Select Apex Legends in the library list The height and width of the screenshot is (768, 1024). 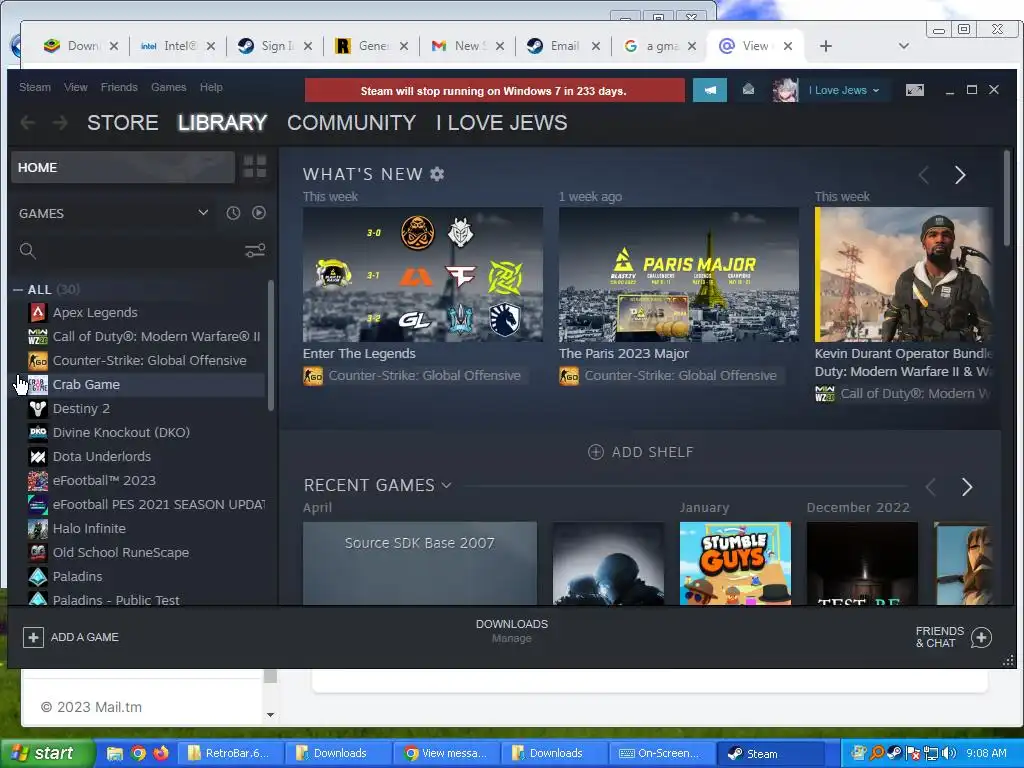pyautogui.click(x=95, y=313)
